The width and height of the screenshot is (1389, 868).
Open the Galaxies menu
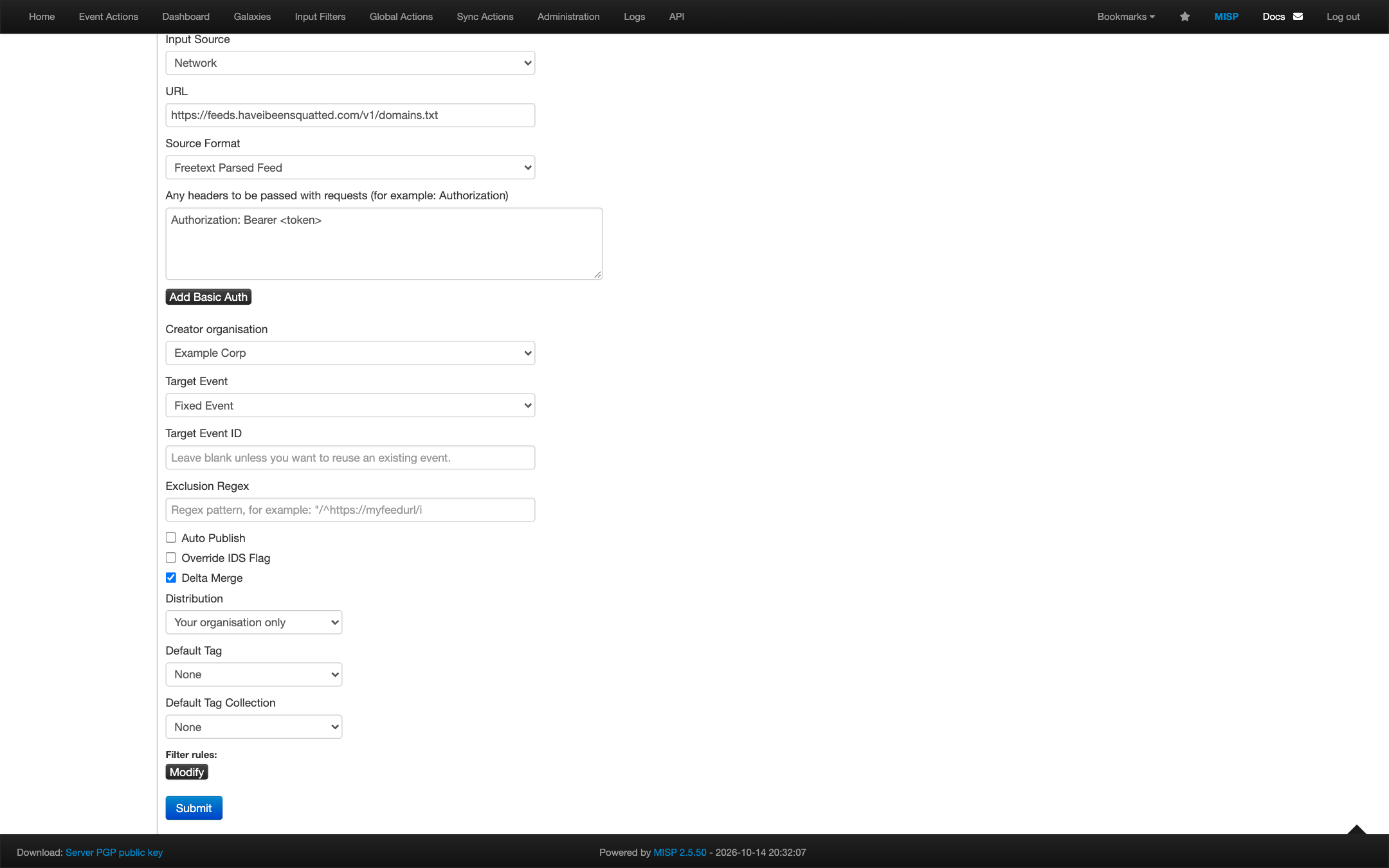(x=252, y=17)
